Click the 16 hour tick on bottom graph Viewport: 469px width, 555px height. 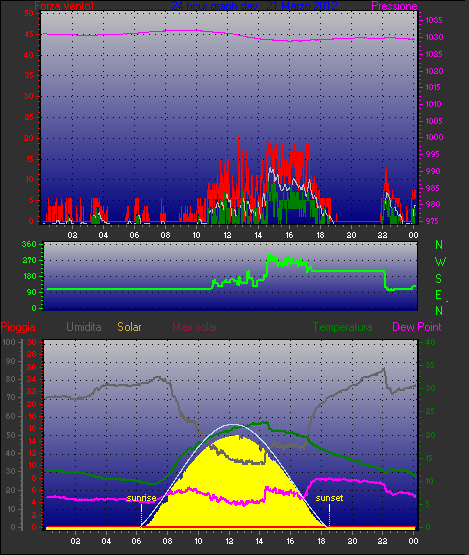pos(290,541)
